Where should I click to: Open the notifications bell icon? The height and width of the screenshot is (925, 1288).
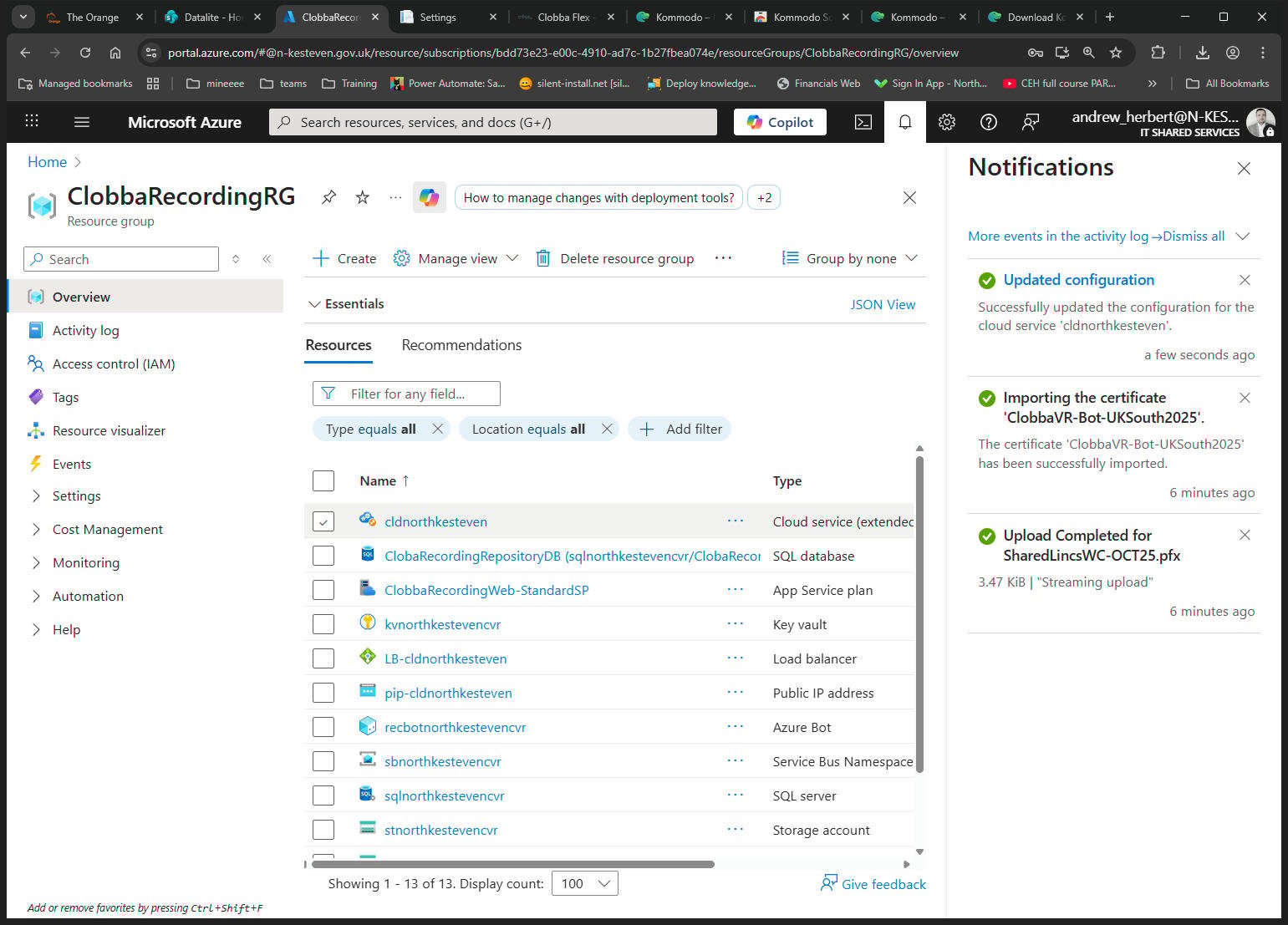pyautogui.click(x=905, y=122)
